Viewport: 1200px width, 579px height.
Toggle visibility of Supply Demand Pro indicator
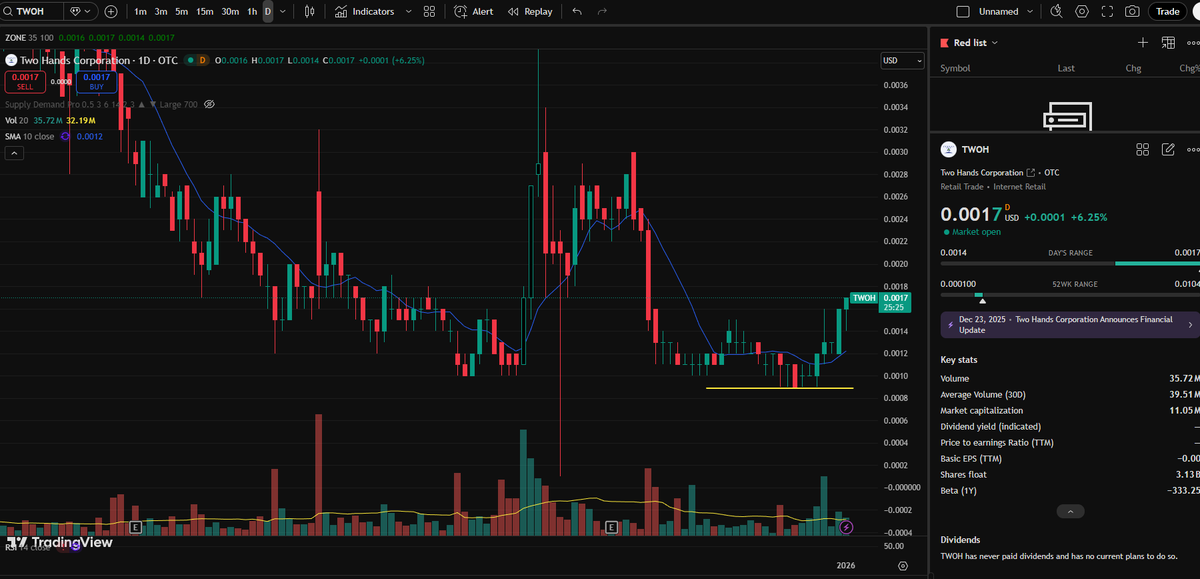click(x=209, y=104)
